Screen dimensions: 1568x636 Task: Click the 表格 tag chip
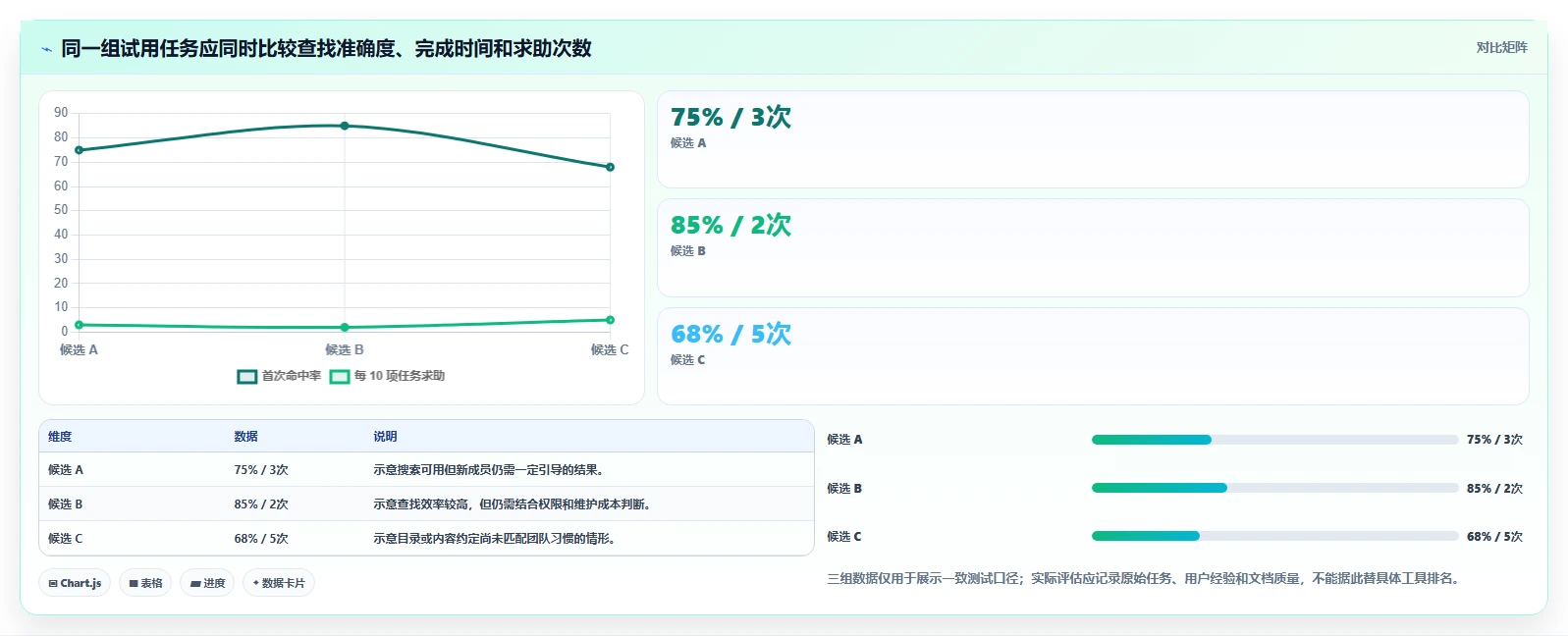point(145,583)
